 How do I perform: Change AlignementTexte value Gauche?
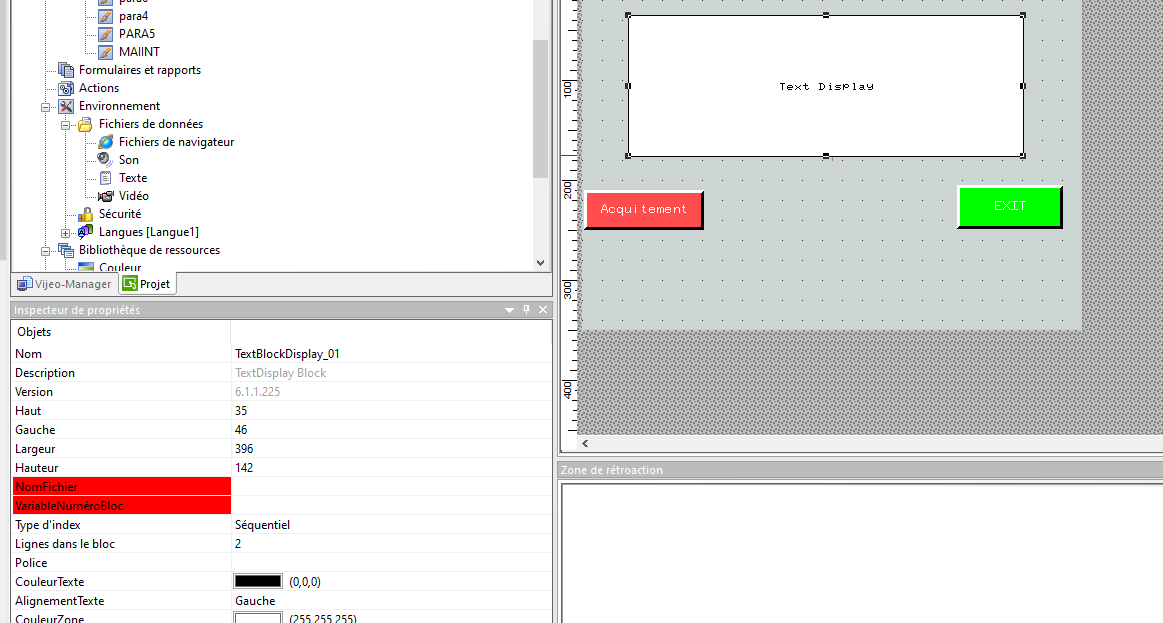pyautogui.click(x=392, y=601)
